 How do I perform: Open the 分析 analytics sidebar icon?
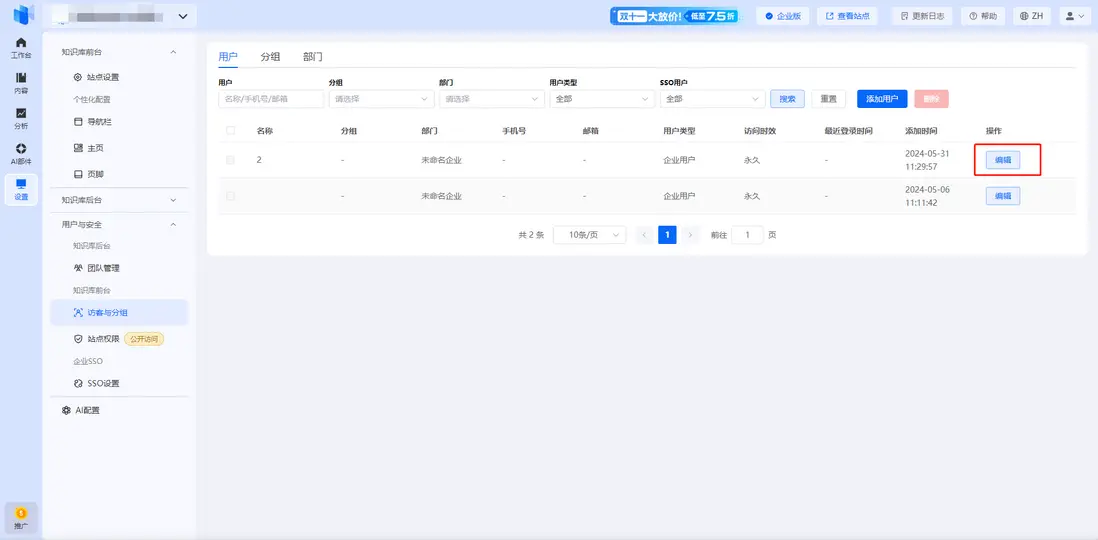pos(21,118)
